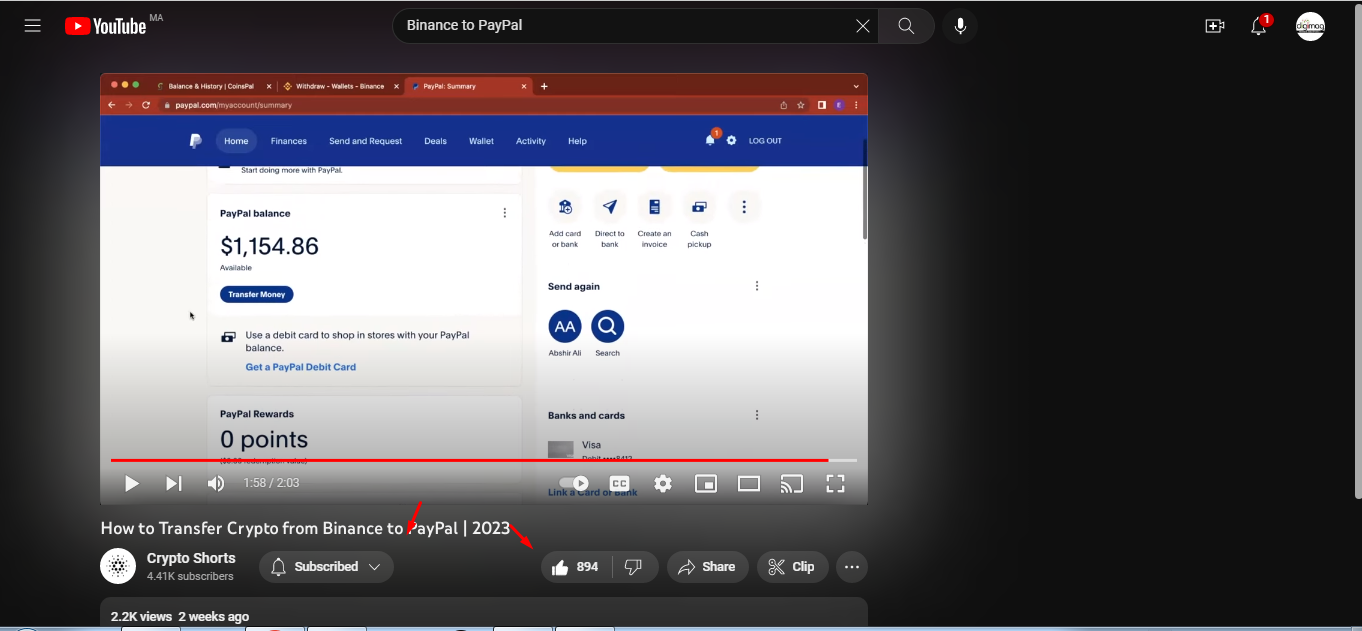
Task: Toggle closed captions CC button
Action: coord(620,484)
